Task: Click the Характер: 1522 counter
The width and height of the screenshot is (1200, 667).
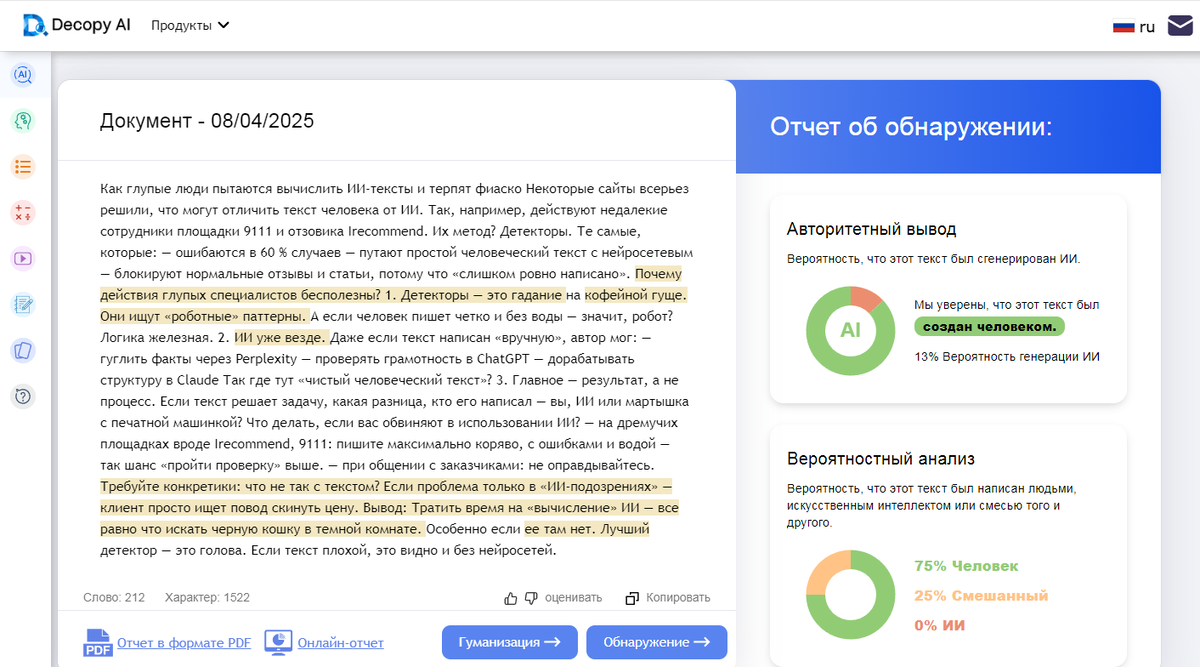Action: [x=207, y=598]
